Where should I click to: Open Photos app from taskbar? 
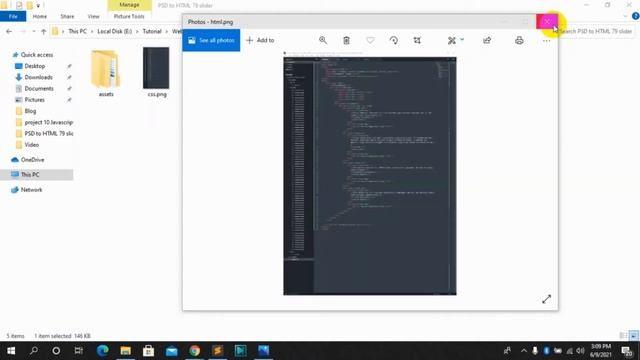[x=264, y=351]
